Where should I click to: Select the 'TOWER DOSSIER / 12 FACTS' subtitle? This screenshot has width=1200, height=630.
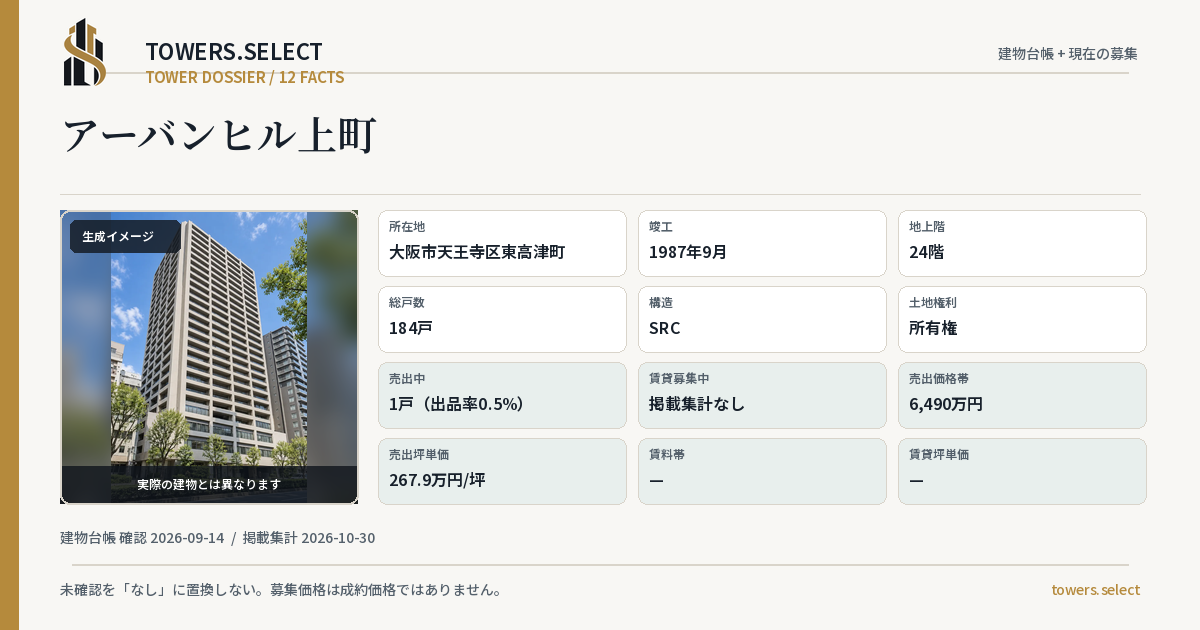[245, 77]
